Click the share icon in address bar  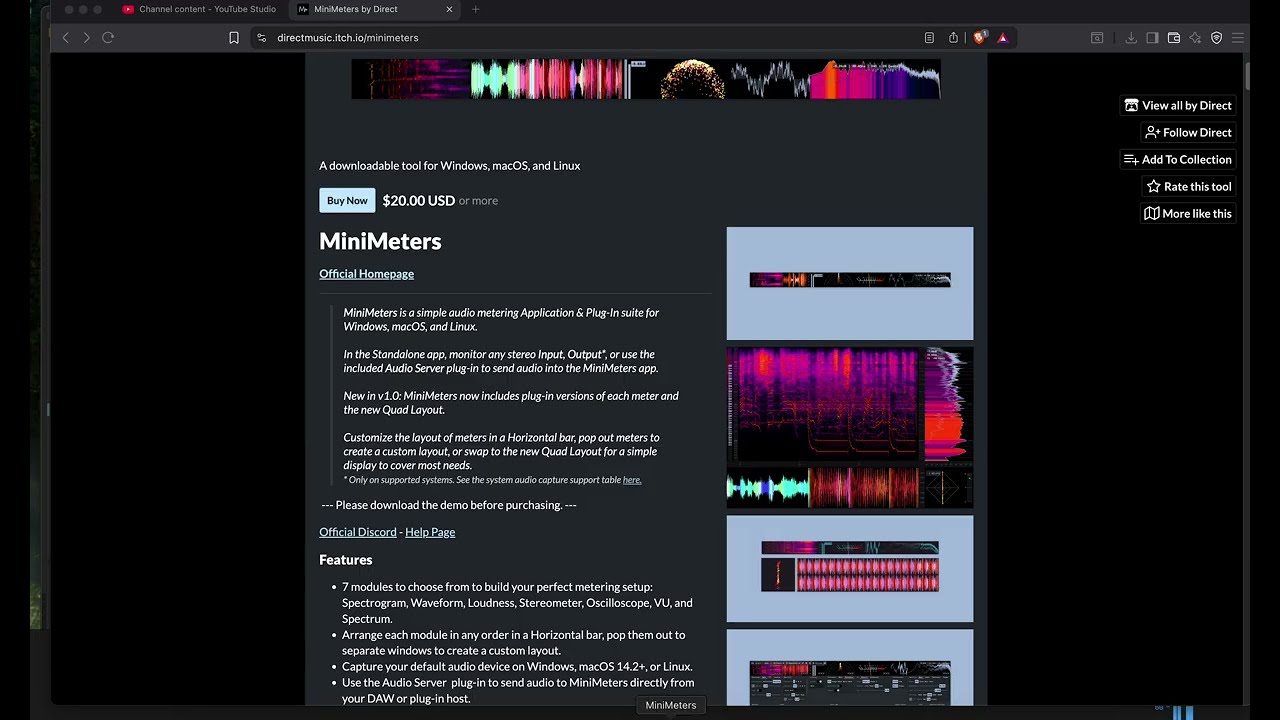coord(953,38)
